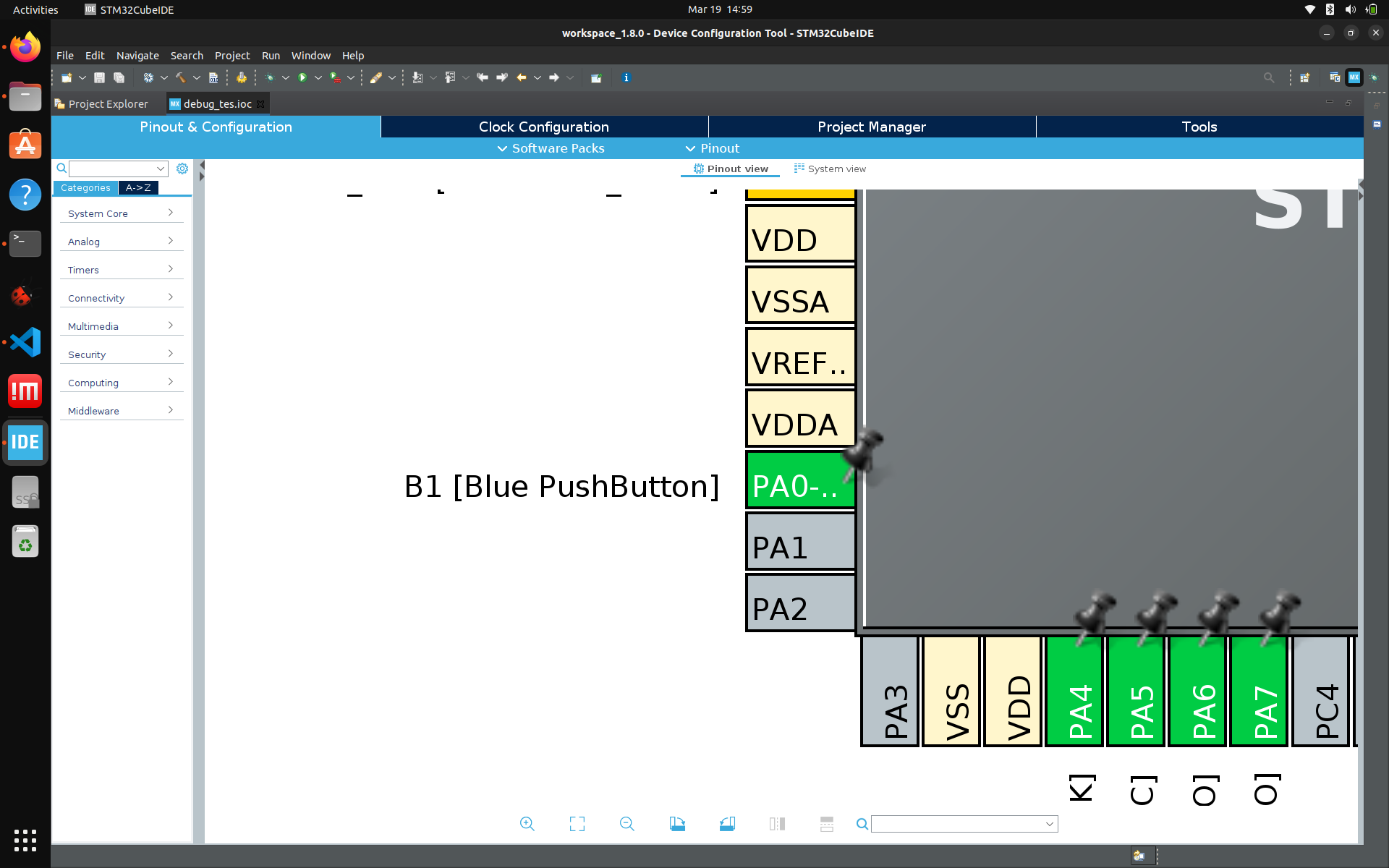Screen dimensions: 1389x868
Task: Click the build configuration manage icon
Action: [148, 77]
